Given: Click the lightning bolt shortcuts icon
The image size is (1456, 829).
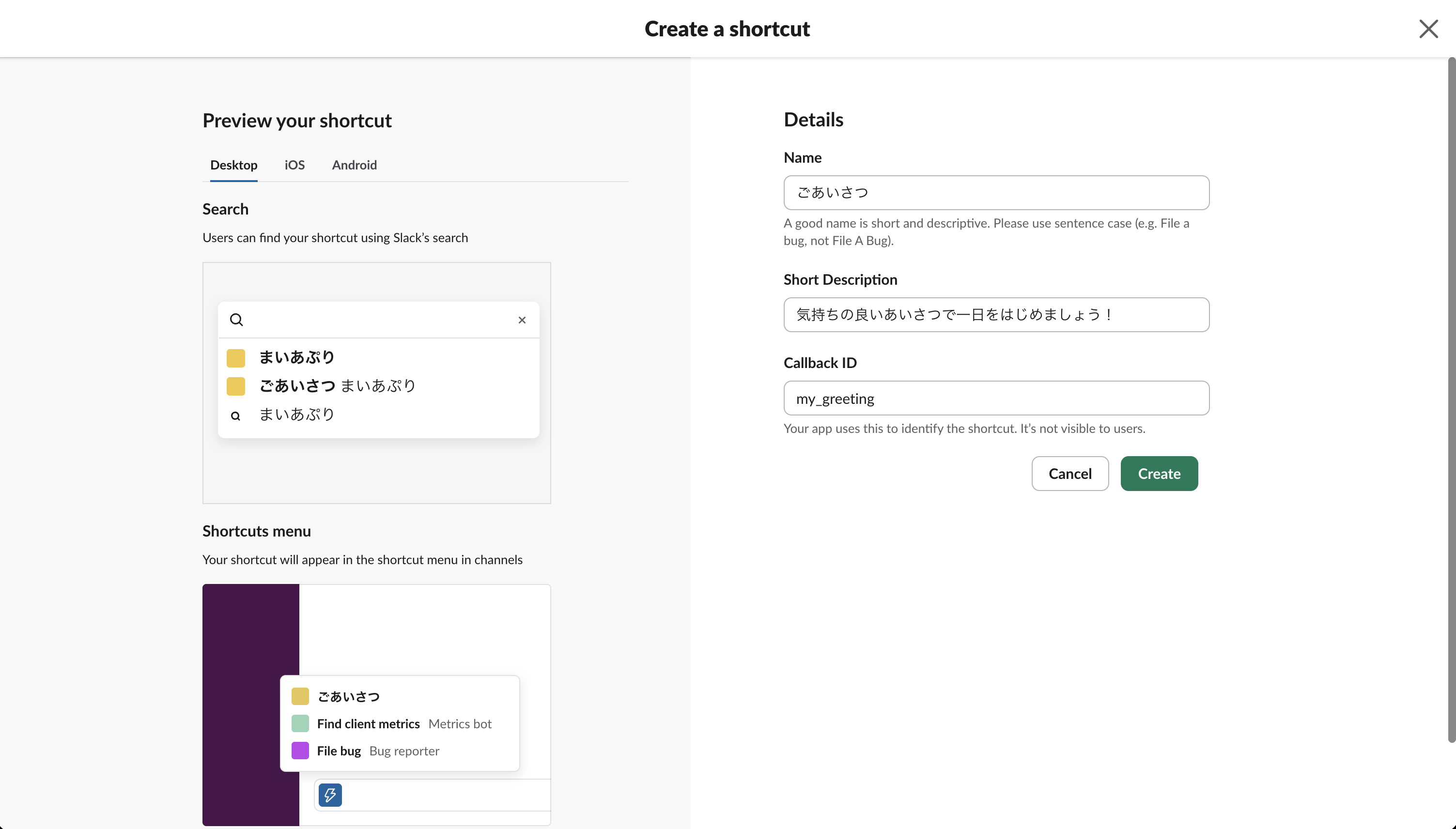Looking at the screenshot, I should (330, 794).
